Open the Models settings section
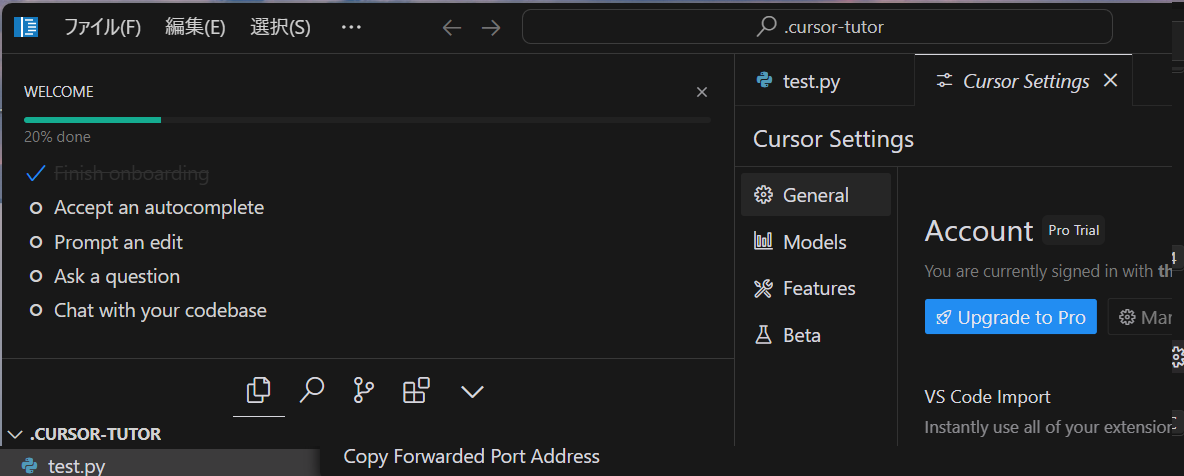The height and width of the screenshot is (476, 1184). pos(814,242)
